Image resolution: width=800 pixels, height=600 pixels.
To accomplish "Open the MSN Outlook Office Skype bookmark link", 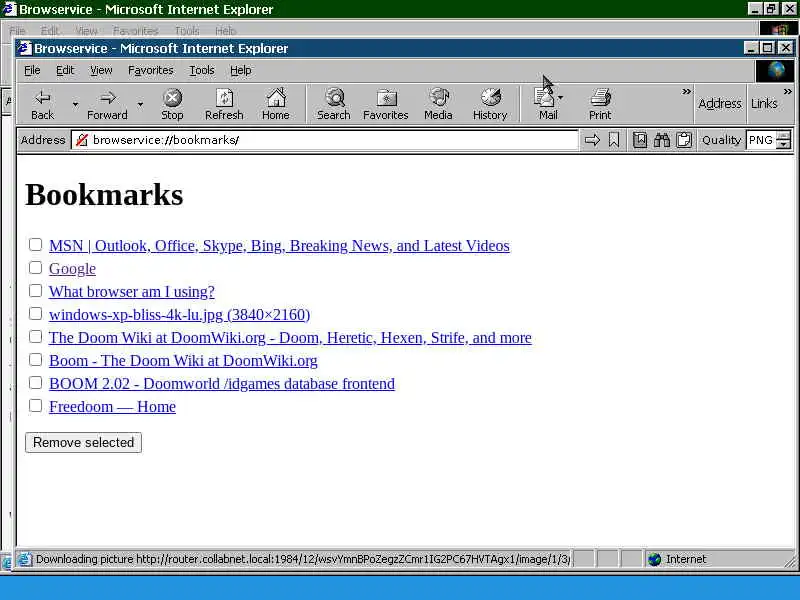I will pyautogui.click(x=279, y=246).
